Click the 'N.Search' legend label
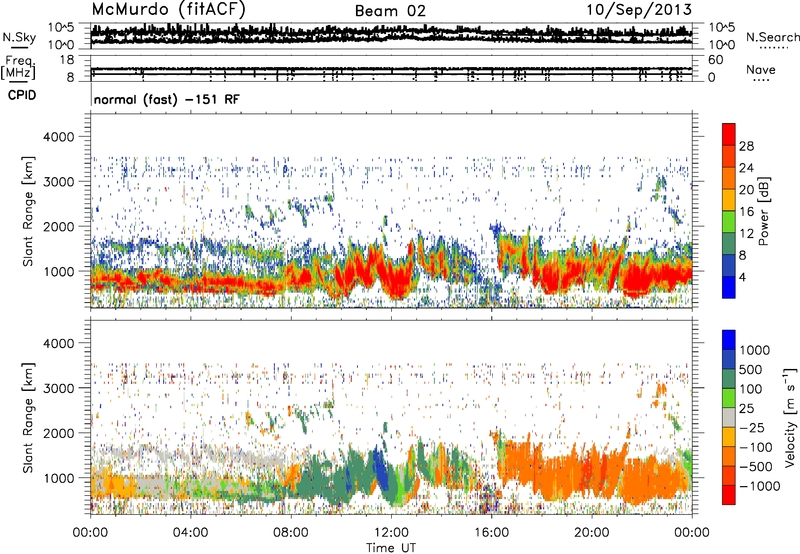Image resolution: width=800 pixels, height=554 pixels. (x=772, y=37)
